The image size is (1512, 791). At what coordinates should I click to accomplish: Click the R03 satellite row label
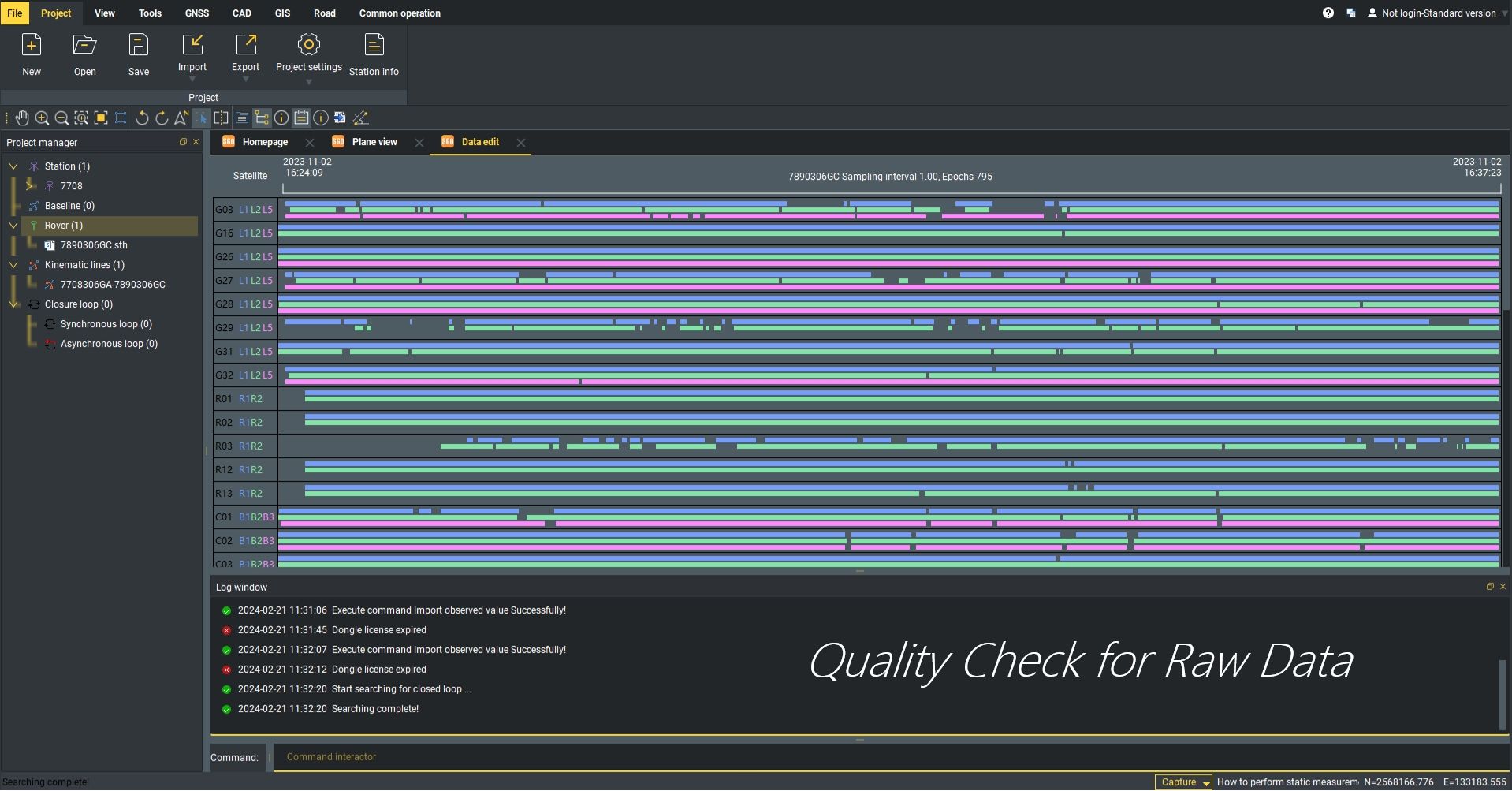point(225,446)
